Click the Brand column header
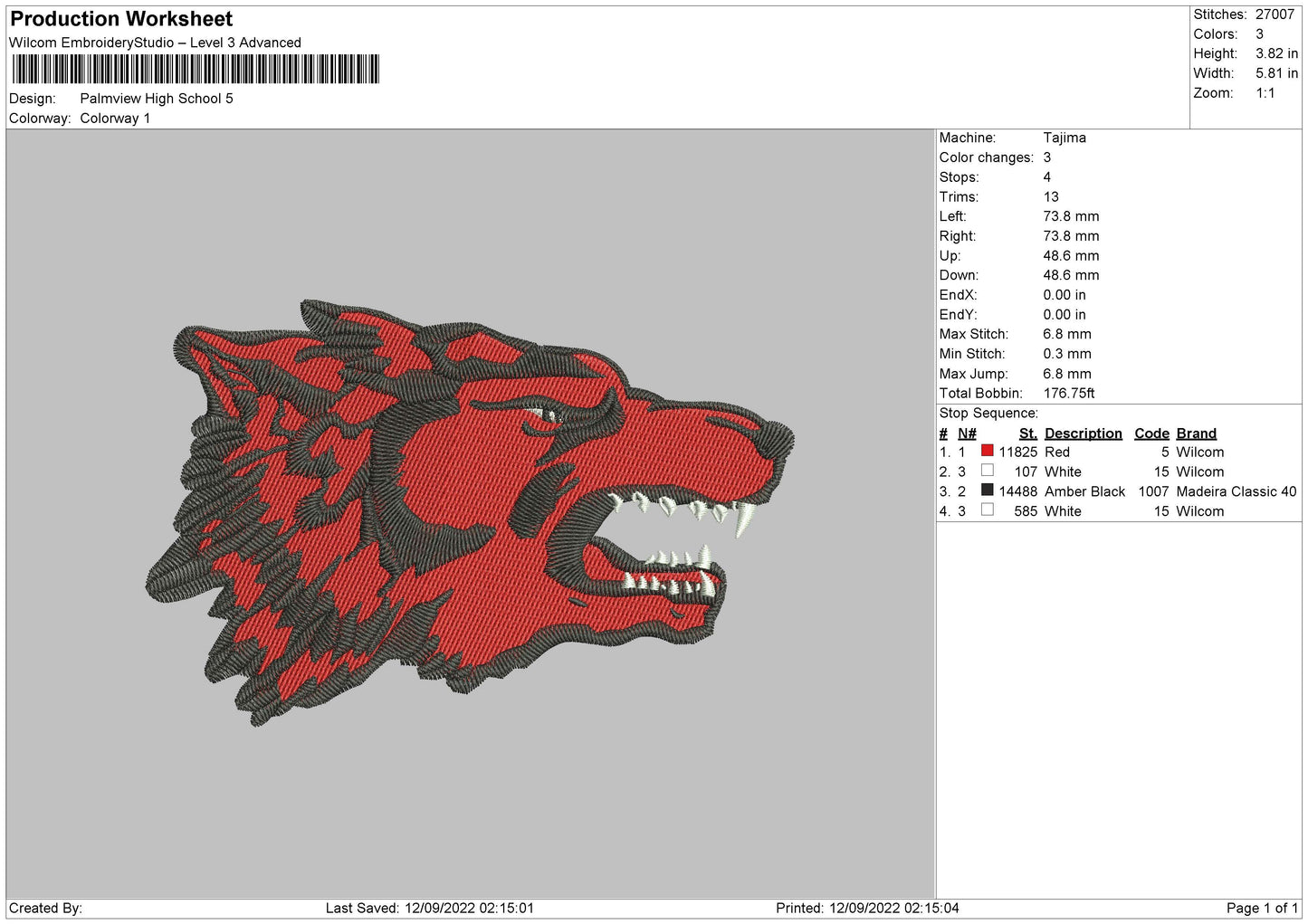The width and height of the screenshot is (1308, 924). click(1196, 433)
